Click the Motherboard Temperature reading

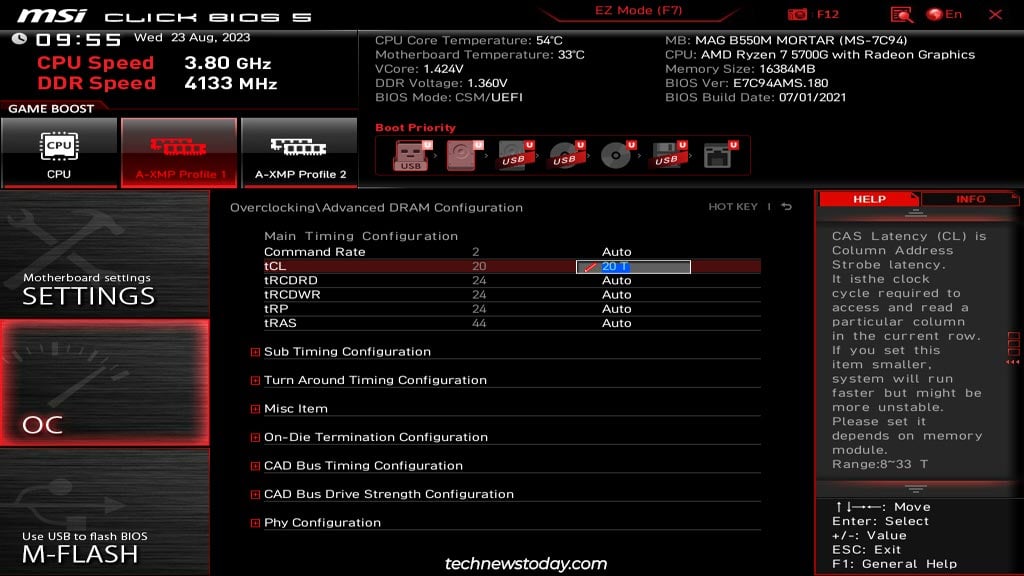pos(480,55)
